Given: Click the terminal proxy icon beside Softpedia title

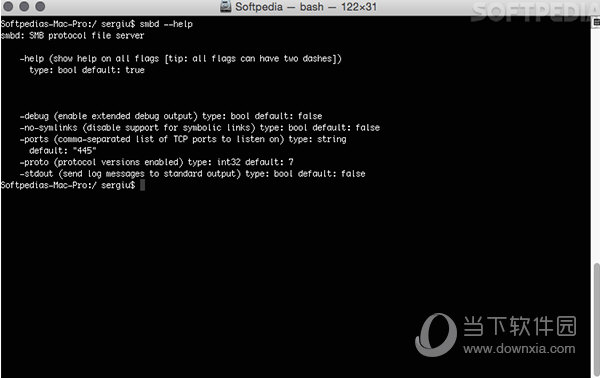Looking at the screenshot, I should click(225, 7).
